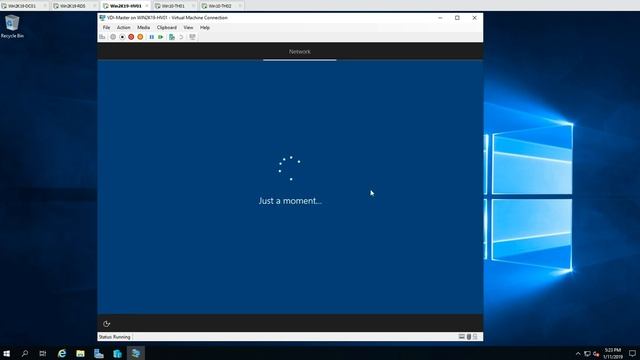640x360 pixels.
Task: Click the mouse status icon in VM status bar
Action: pos(469,337)
